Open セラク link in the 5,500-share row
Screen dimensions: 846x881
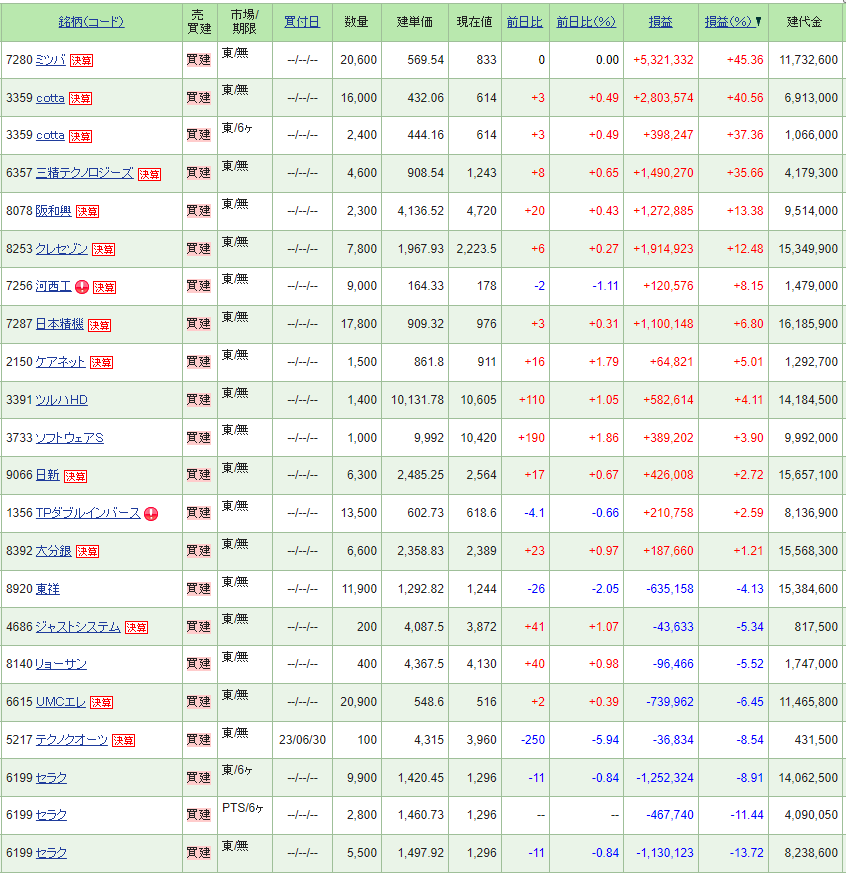click(x=51, y=853)
